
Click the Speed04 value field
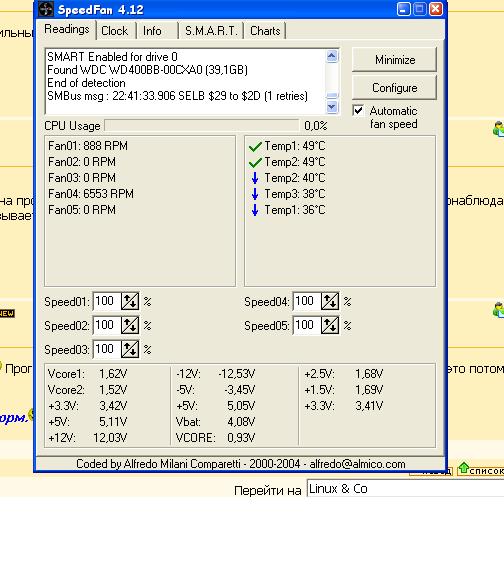pos(307,301)
